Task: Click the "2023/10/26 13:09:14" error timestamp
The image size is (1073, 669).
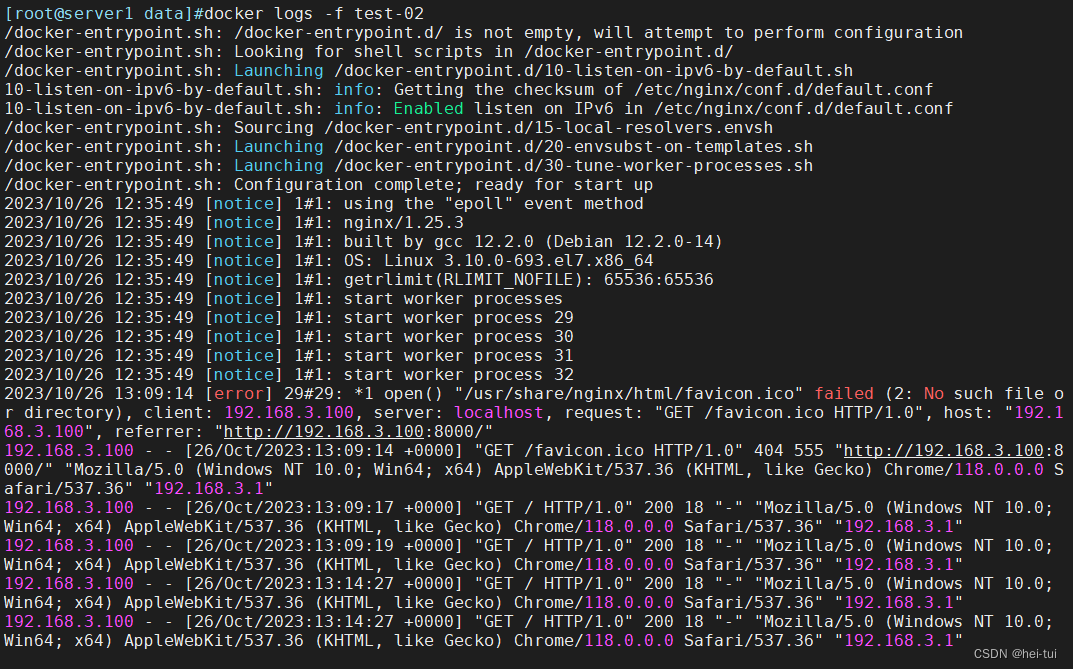Action: coord(99,394)
